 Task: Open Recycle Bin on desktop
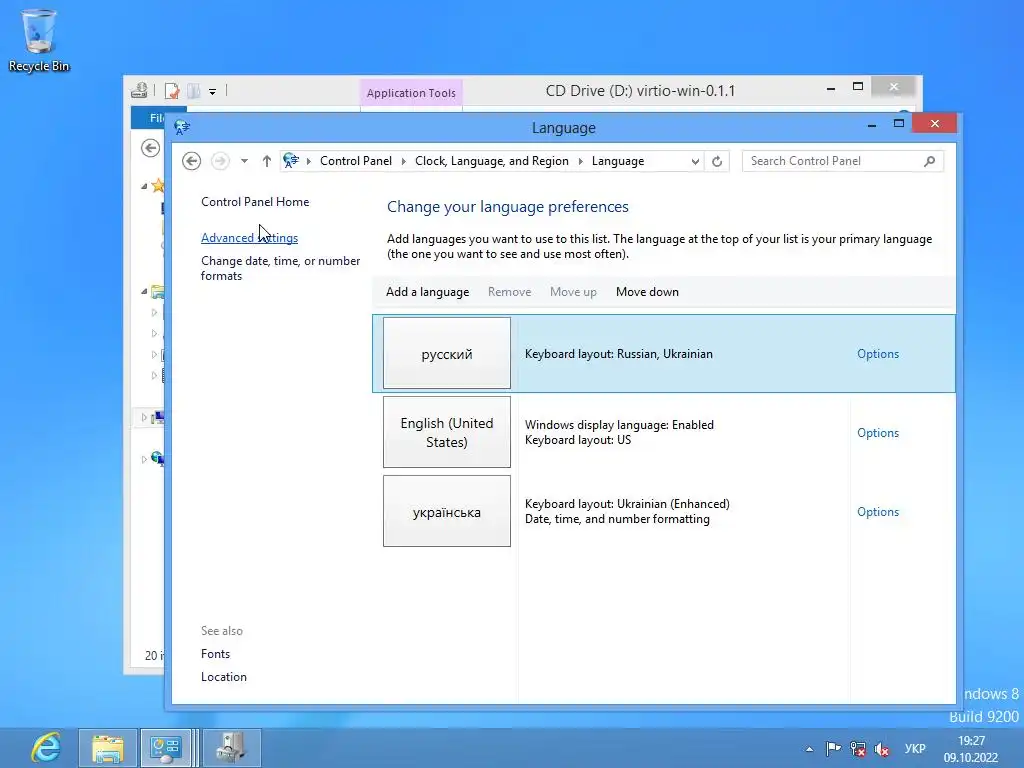click(x=39, y=40)
